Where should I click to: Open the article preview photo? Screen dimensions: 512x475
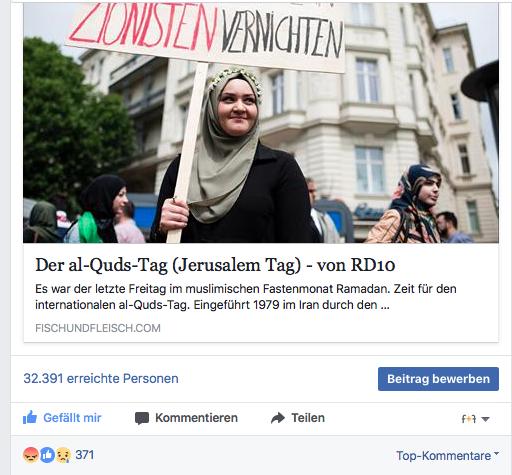(x=261, y=123)
